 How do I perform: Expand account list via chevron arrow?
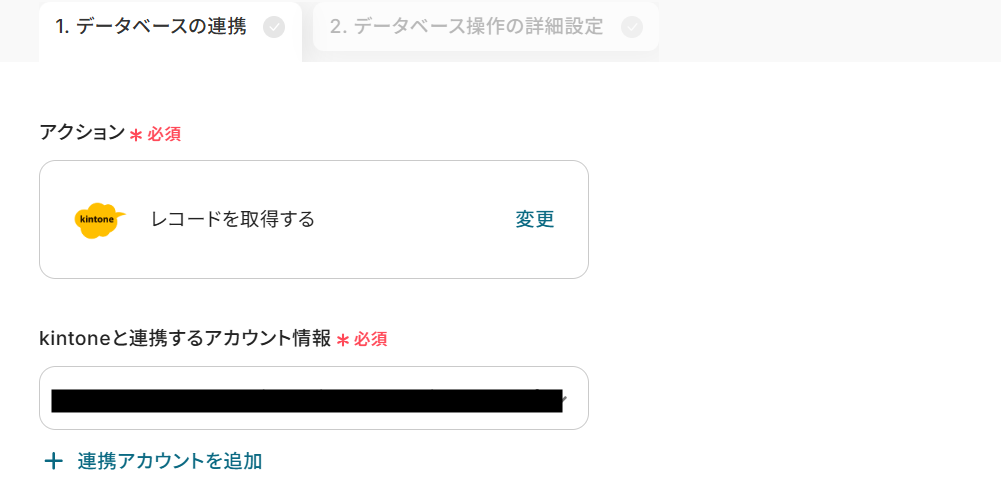pyautogui.click(x=563, y=399)
